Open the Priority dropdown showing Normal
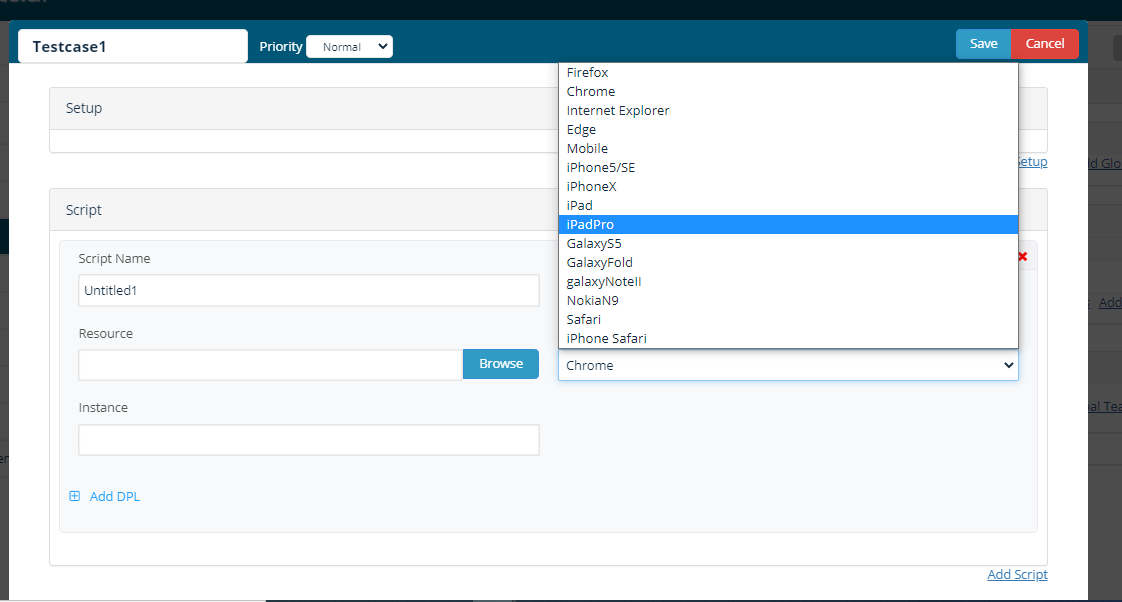This screenshot has height=602, width=1122. (x=349, y=47)
